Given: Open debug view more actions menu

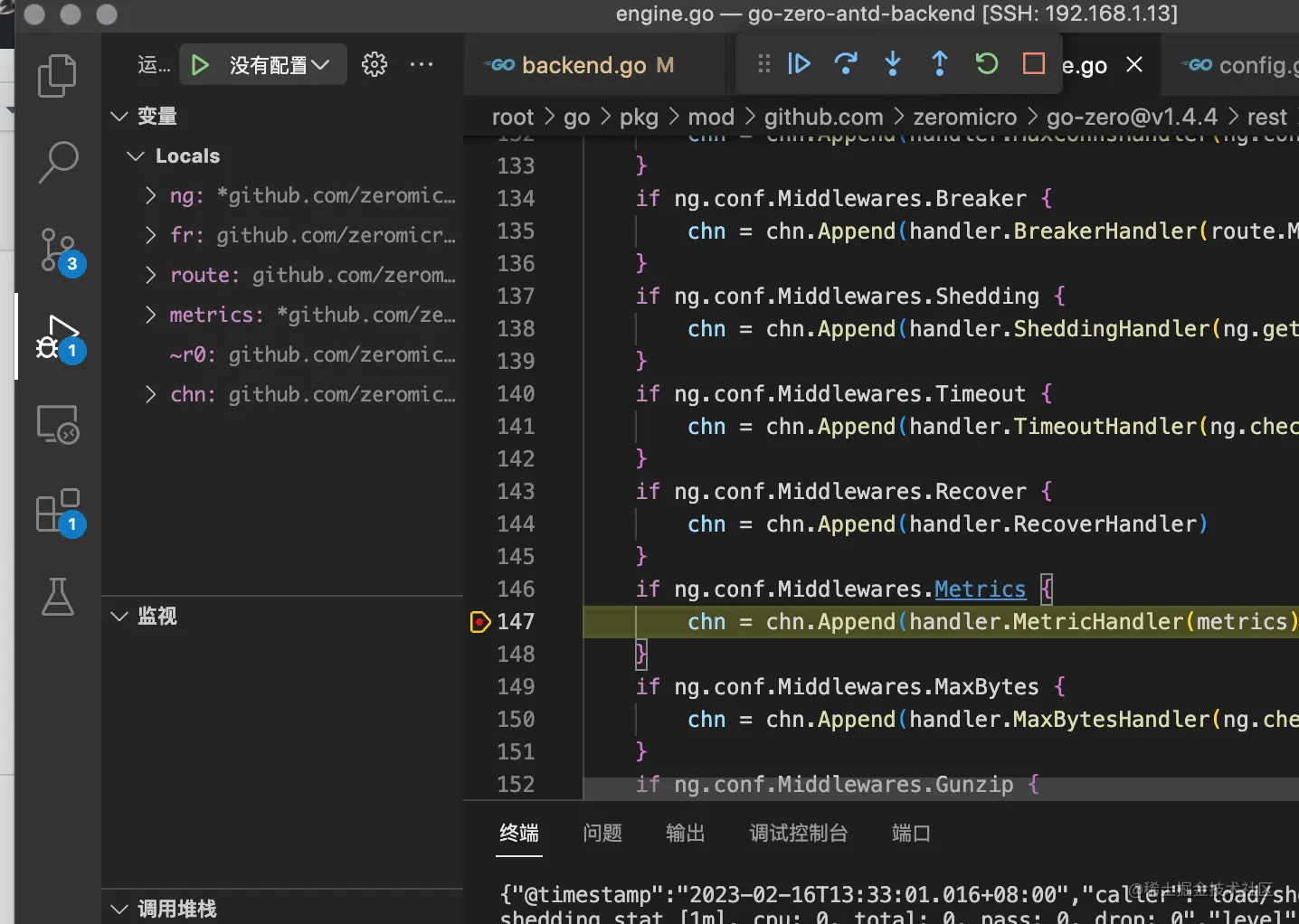Looking at the screenshot, I should click(422, 64).
